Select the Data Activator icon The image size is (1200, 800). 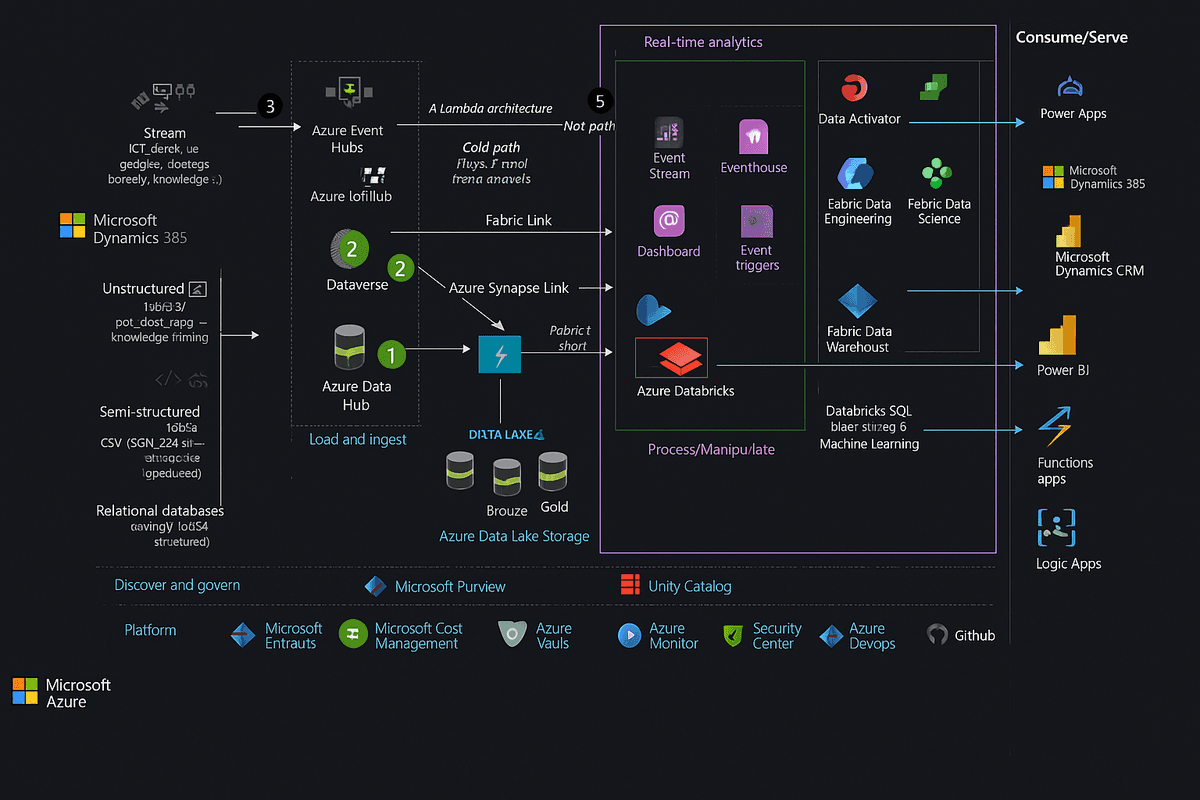[857, 88]
